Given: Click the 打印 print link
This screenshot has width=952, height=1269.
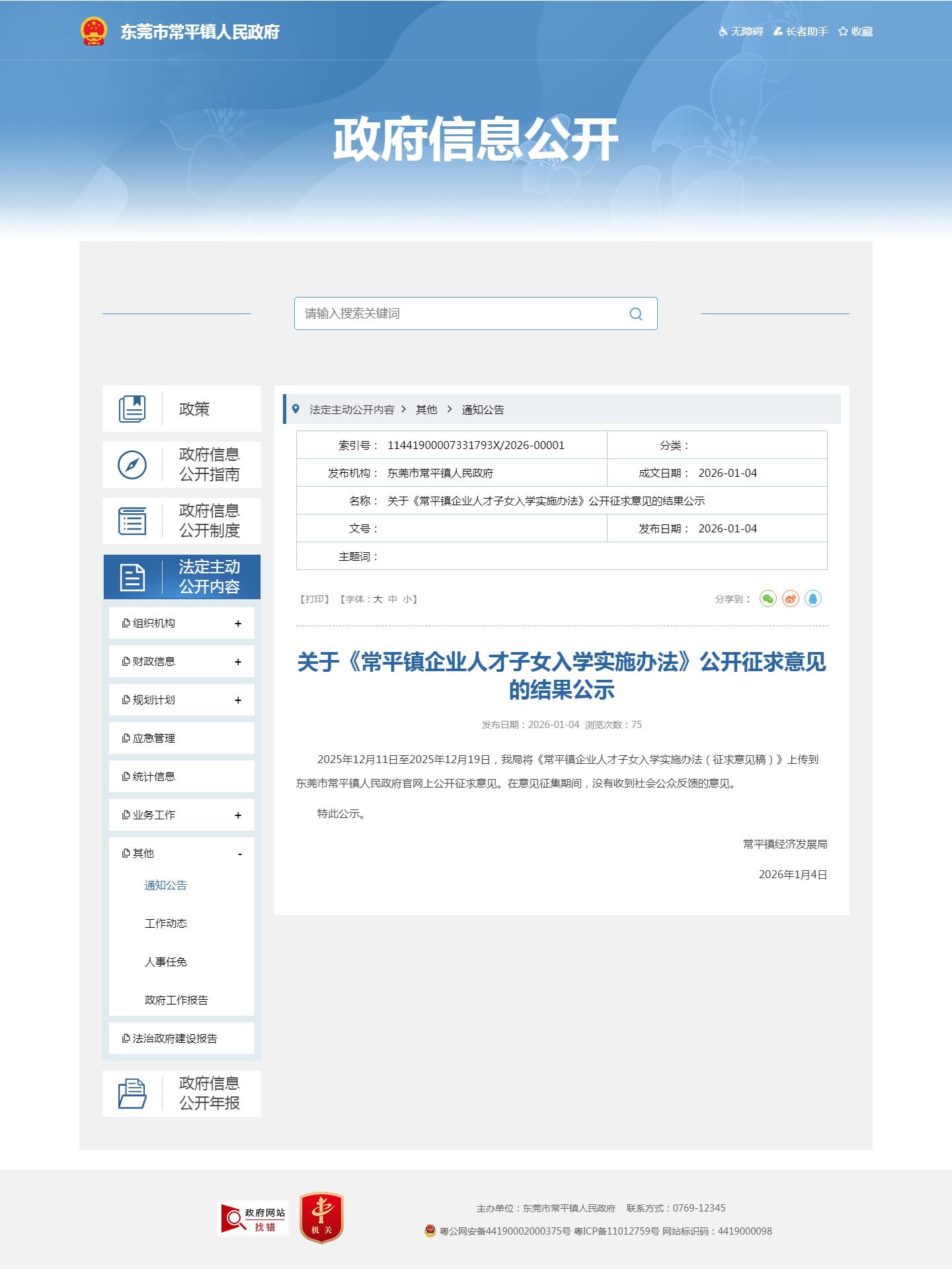Looking at the screenshot, I should pos(315,599).
